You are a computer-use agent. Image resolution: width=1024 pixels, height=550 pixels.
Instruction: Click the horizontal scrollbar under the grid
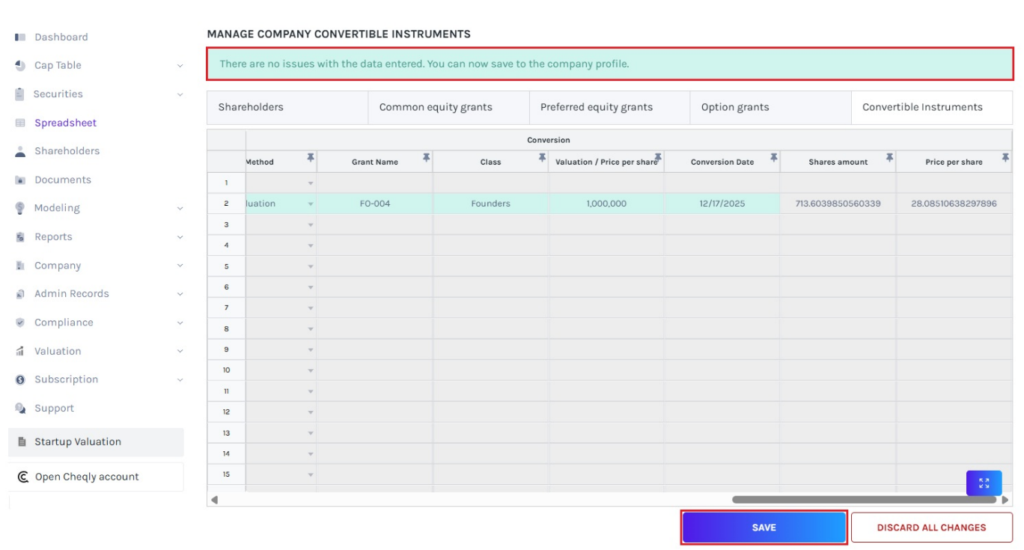coord(864,499)
